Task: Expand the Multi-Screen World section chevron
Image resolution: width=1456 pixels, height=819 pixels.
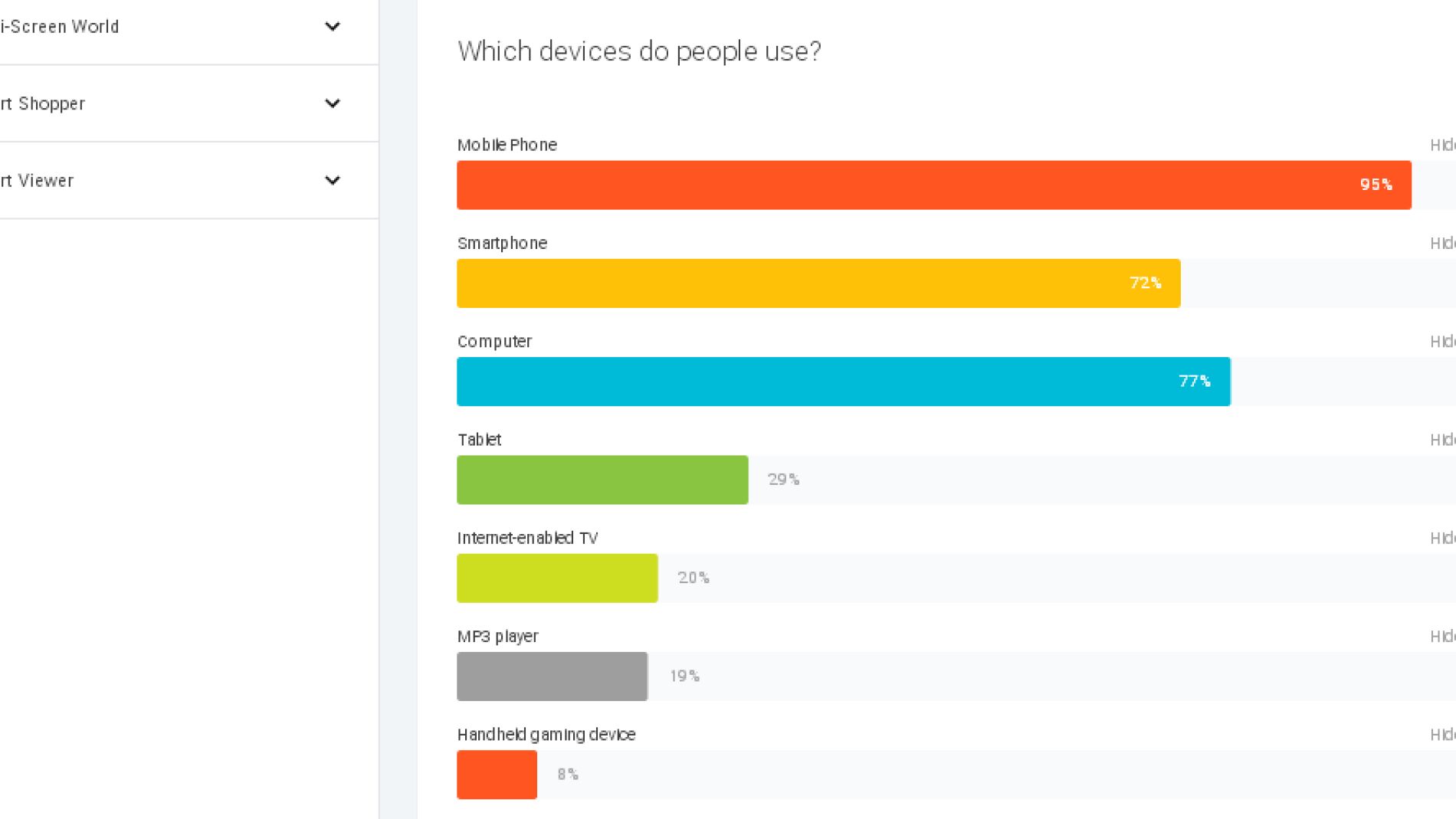Action: tap(333, 27)
